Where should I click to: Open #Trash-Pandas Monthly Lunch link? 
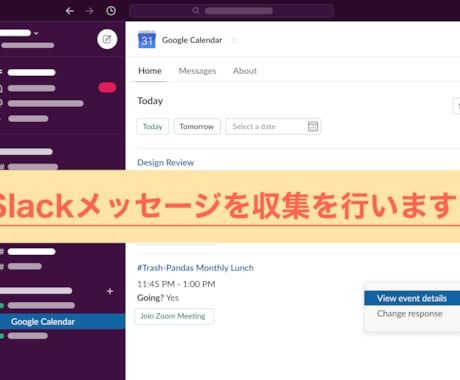coord(195,268)
